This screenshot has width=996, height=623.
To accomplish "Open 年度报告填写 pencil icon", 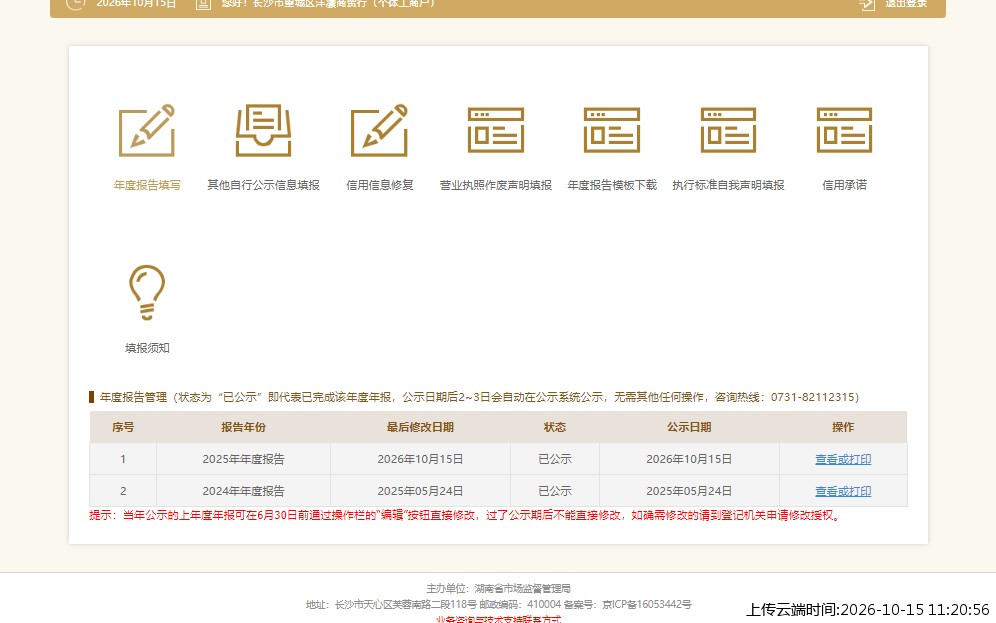I will pyautogui.click(x=147, y=130).
